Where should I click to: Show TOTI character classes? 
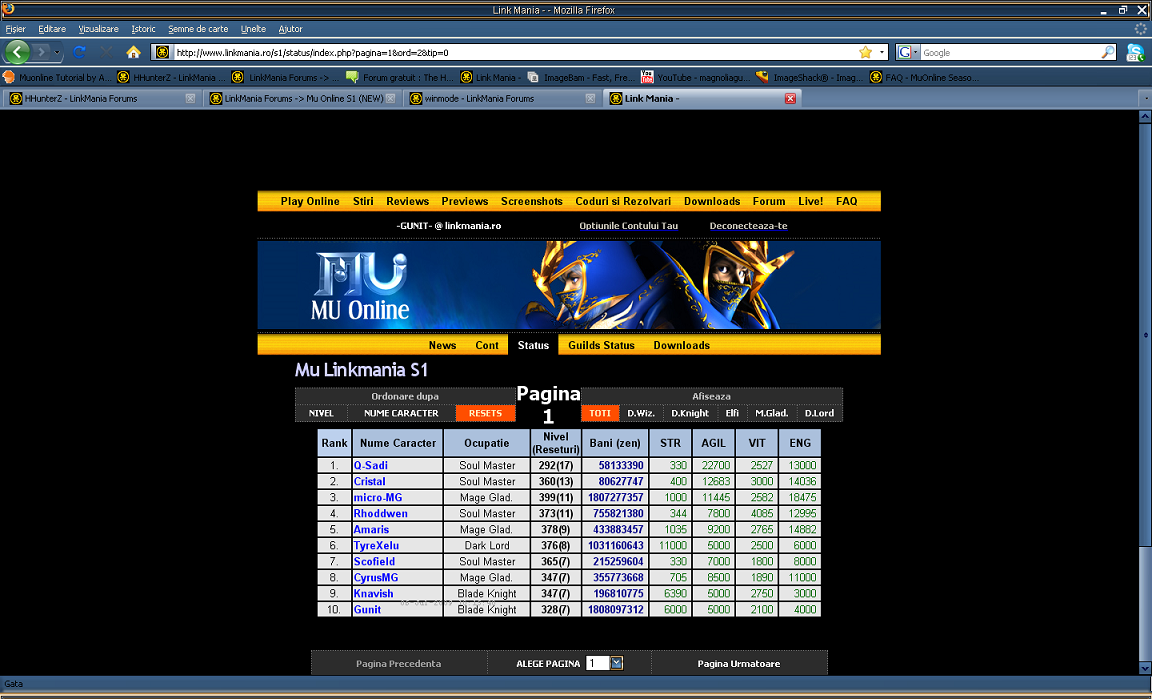[600, 413]
